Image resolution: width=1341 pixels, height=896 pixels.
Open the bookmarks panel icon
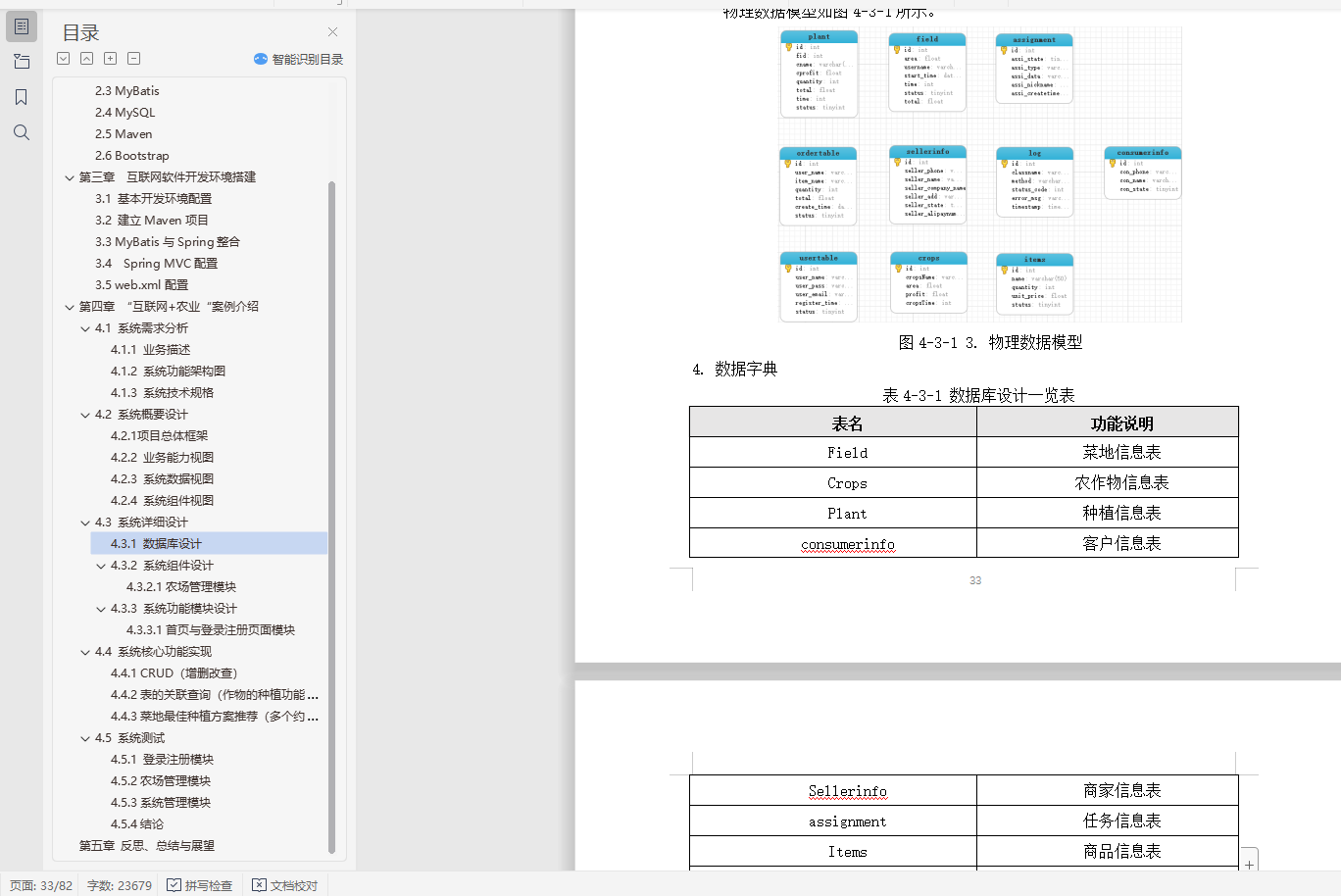pyautogui.click(x=22, y=97)
